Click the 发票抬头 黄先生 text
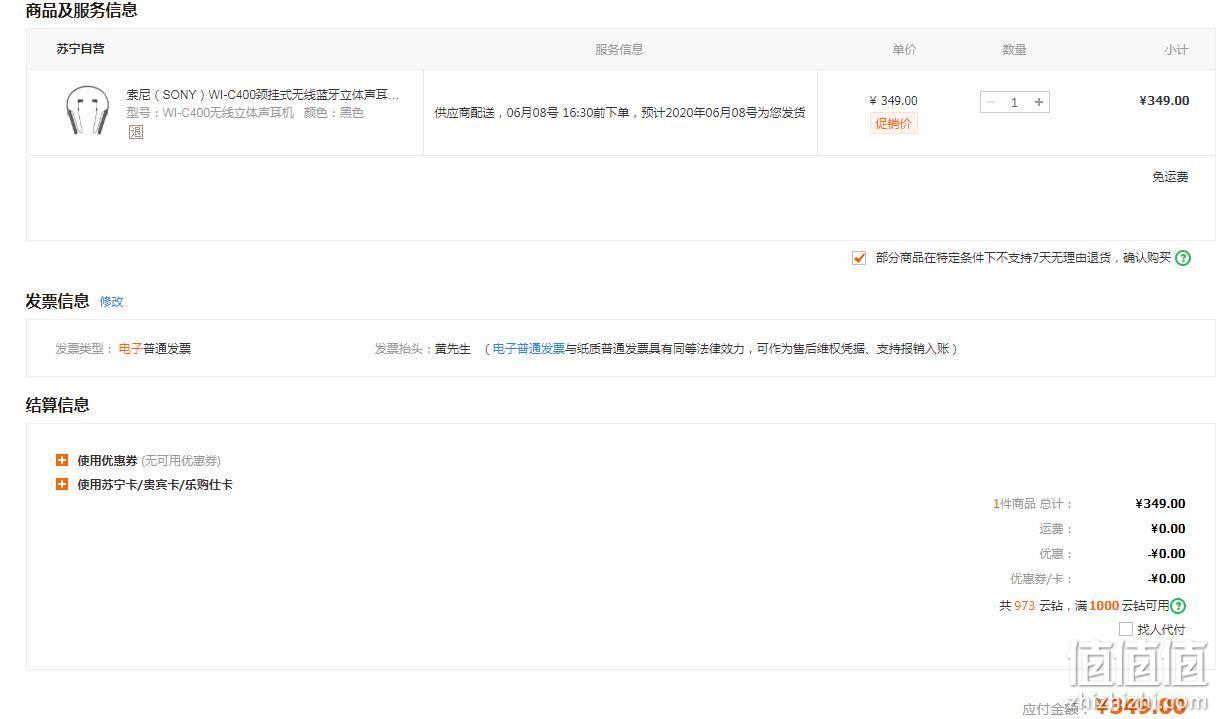Screen dimensions: 1217x719 click(422, 349)
